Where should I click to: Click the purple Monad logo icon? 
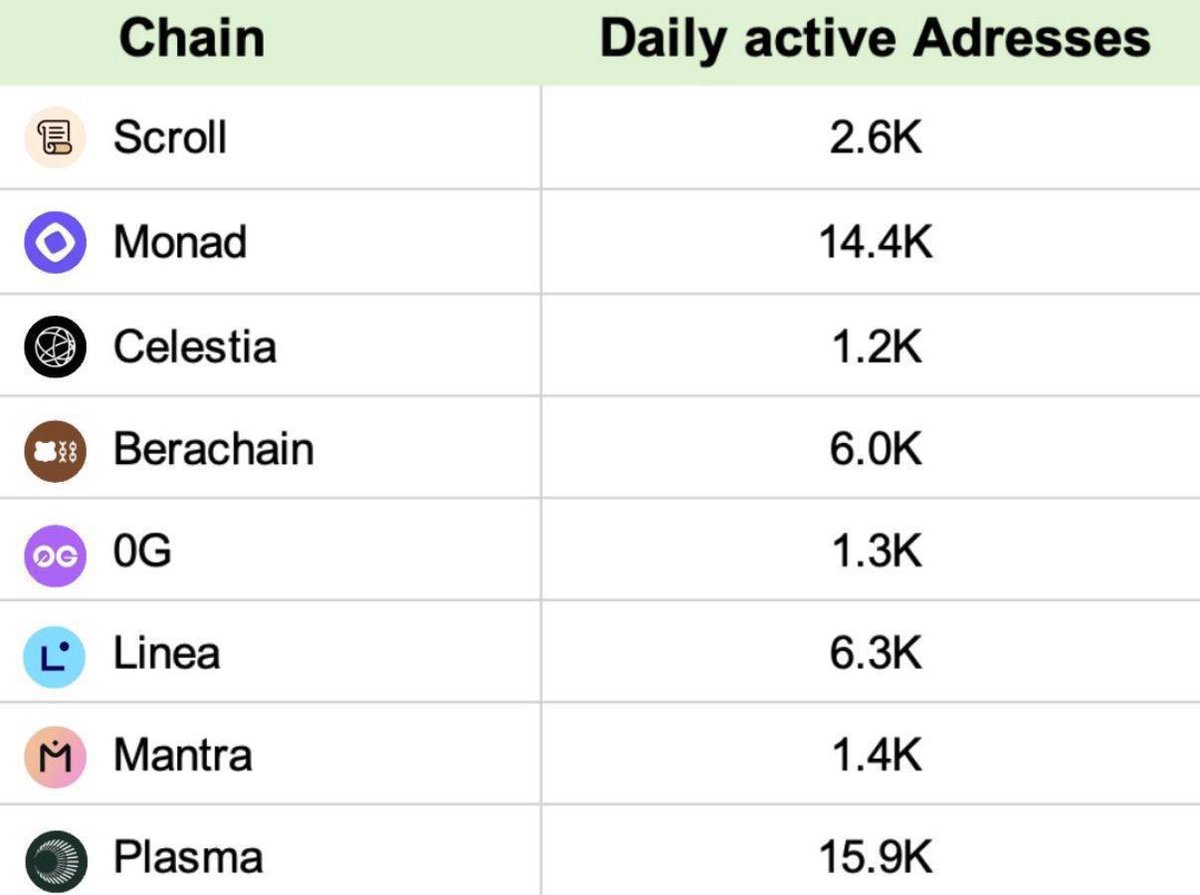[x=55, y=242]
